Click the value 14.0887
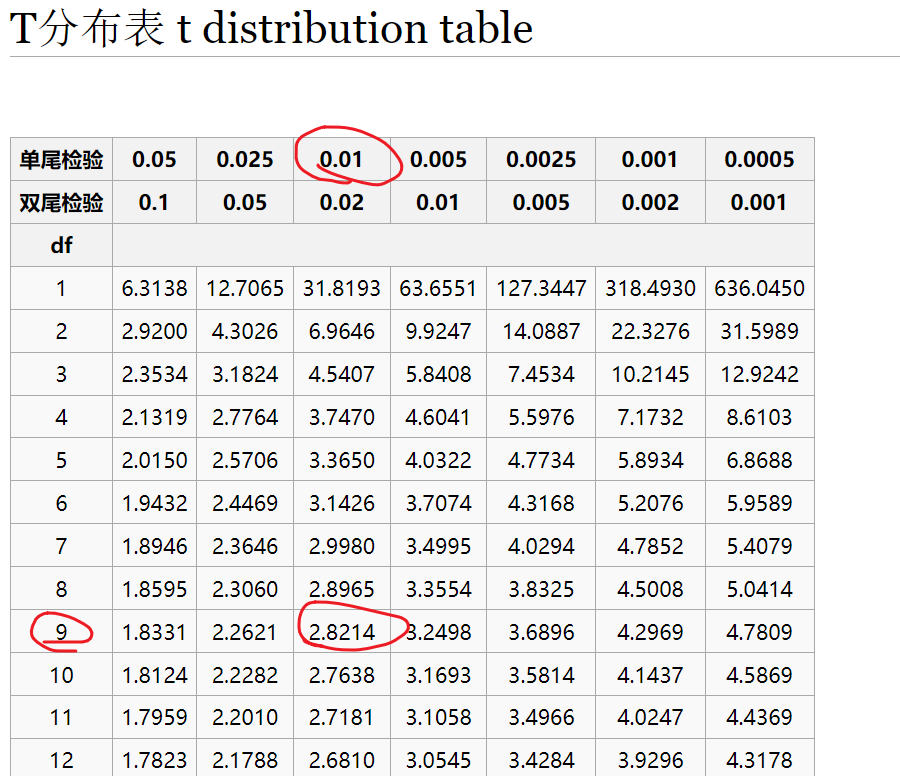900x776 pixels. coord(541,331)
